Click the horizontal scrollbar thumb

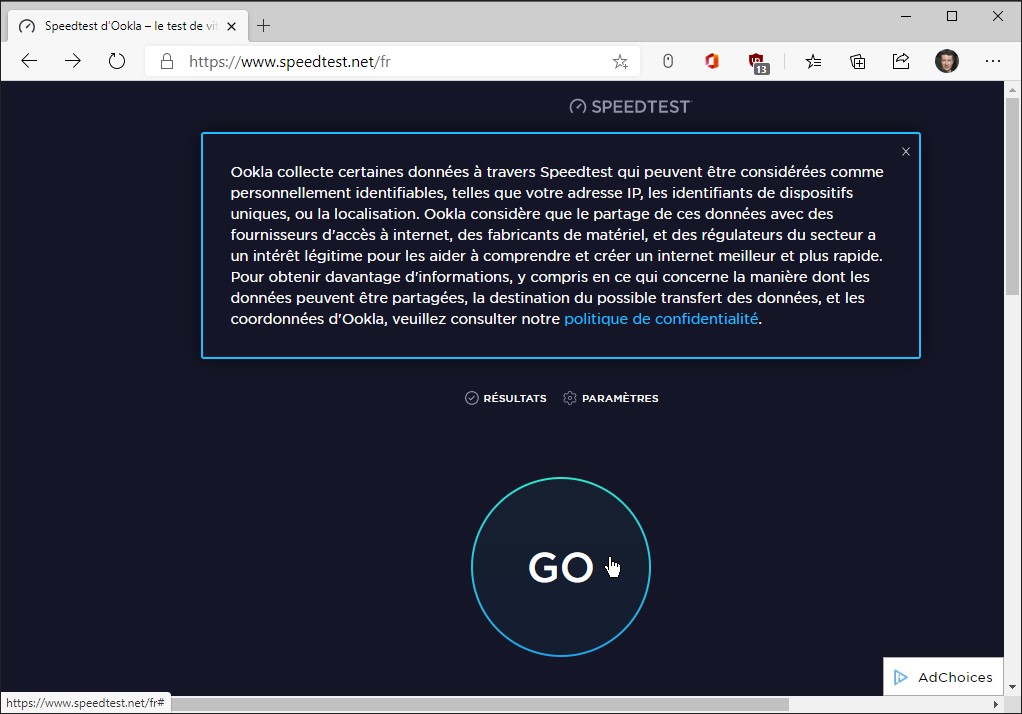coord(479,704)
